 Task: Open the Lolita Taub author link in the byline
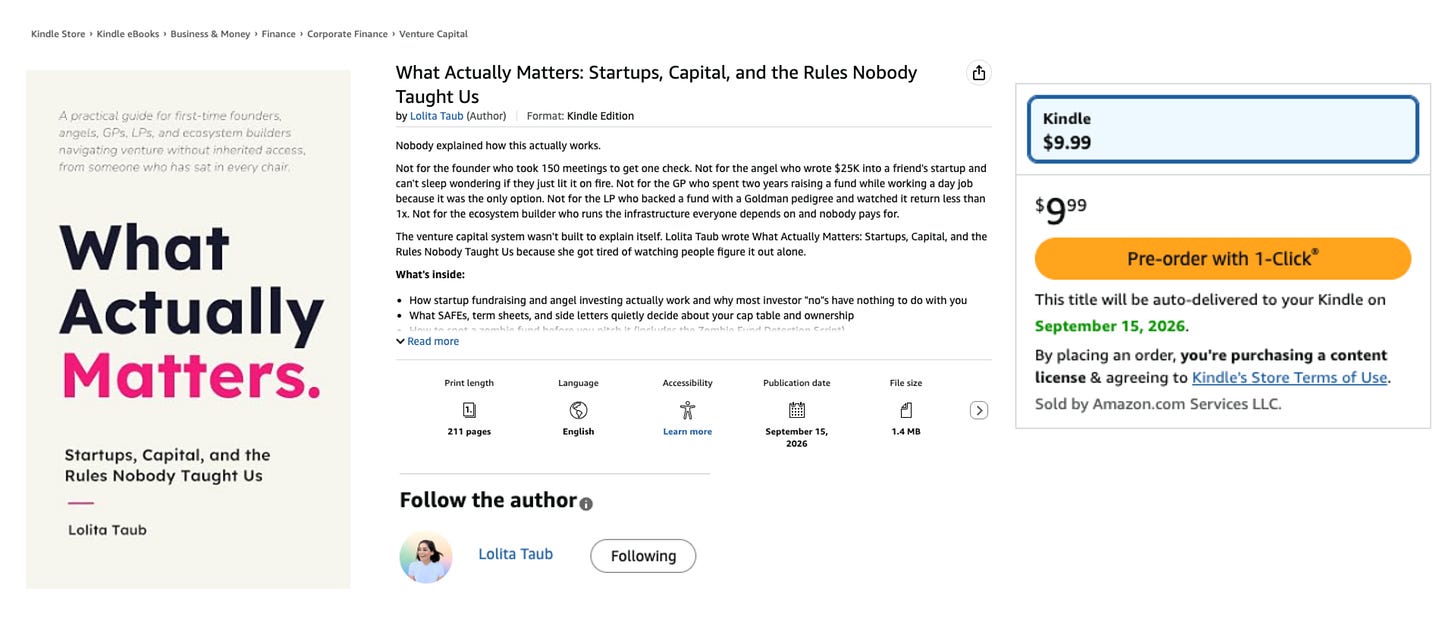(x=437, y=116)
